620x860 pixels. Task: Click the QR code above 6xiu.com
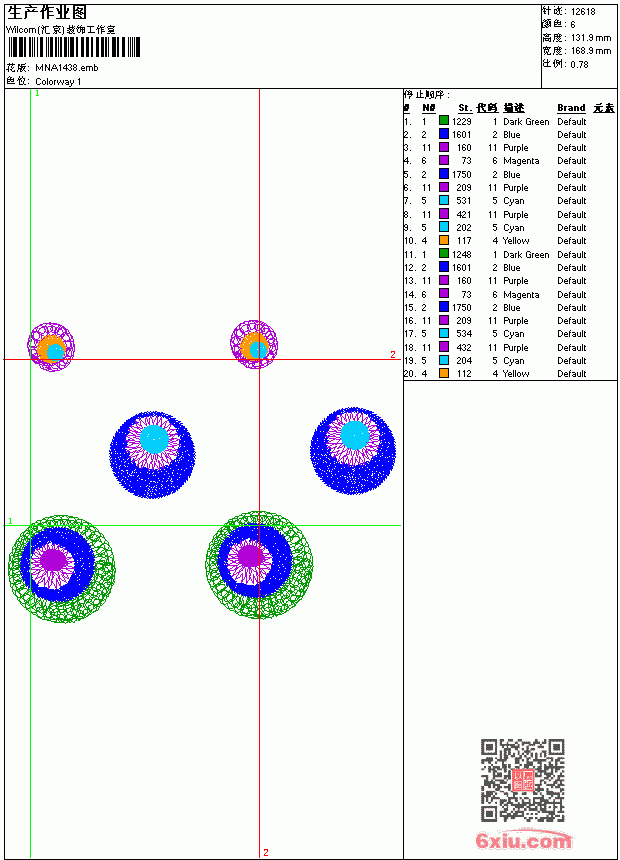click(523, 779)
